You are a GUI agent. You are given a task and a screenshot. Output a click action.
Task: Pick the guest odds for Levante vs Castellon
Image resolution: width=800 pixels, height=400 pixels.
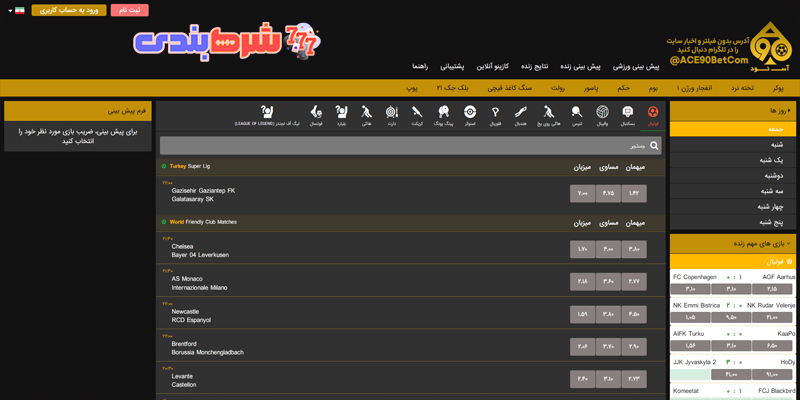[x=634, y=380]
